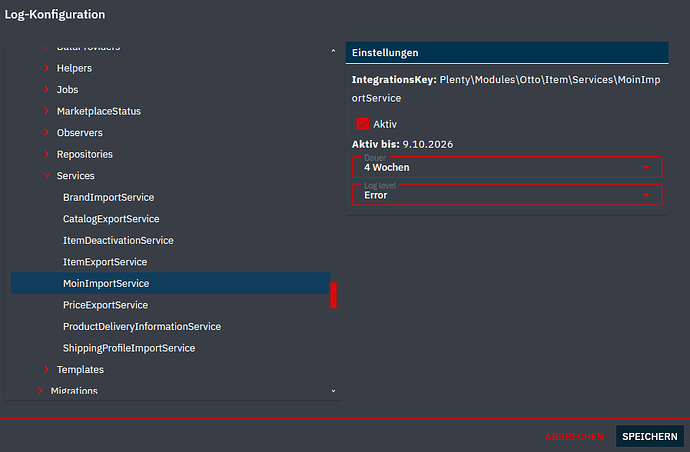Click the IntegrationsKey path text
690x452 pixels.
(506, 89)
